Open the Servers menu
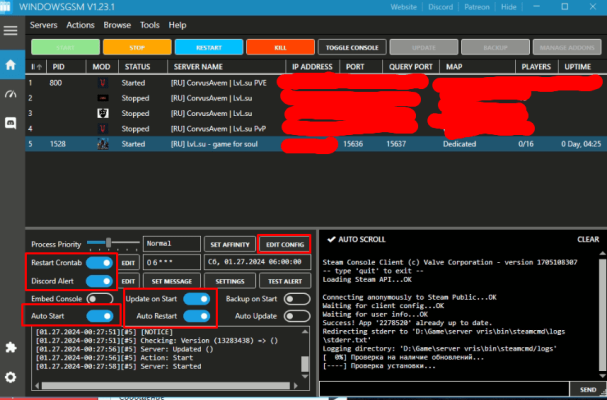The height and width of the screenshot is (400, 607). point(43,25)
